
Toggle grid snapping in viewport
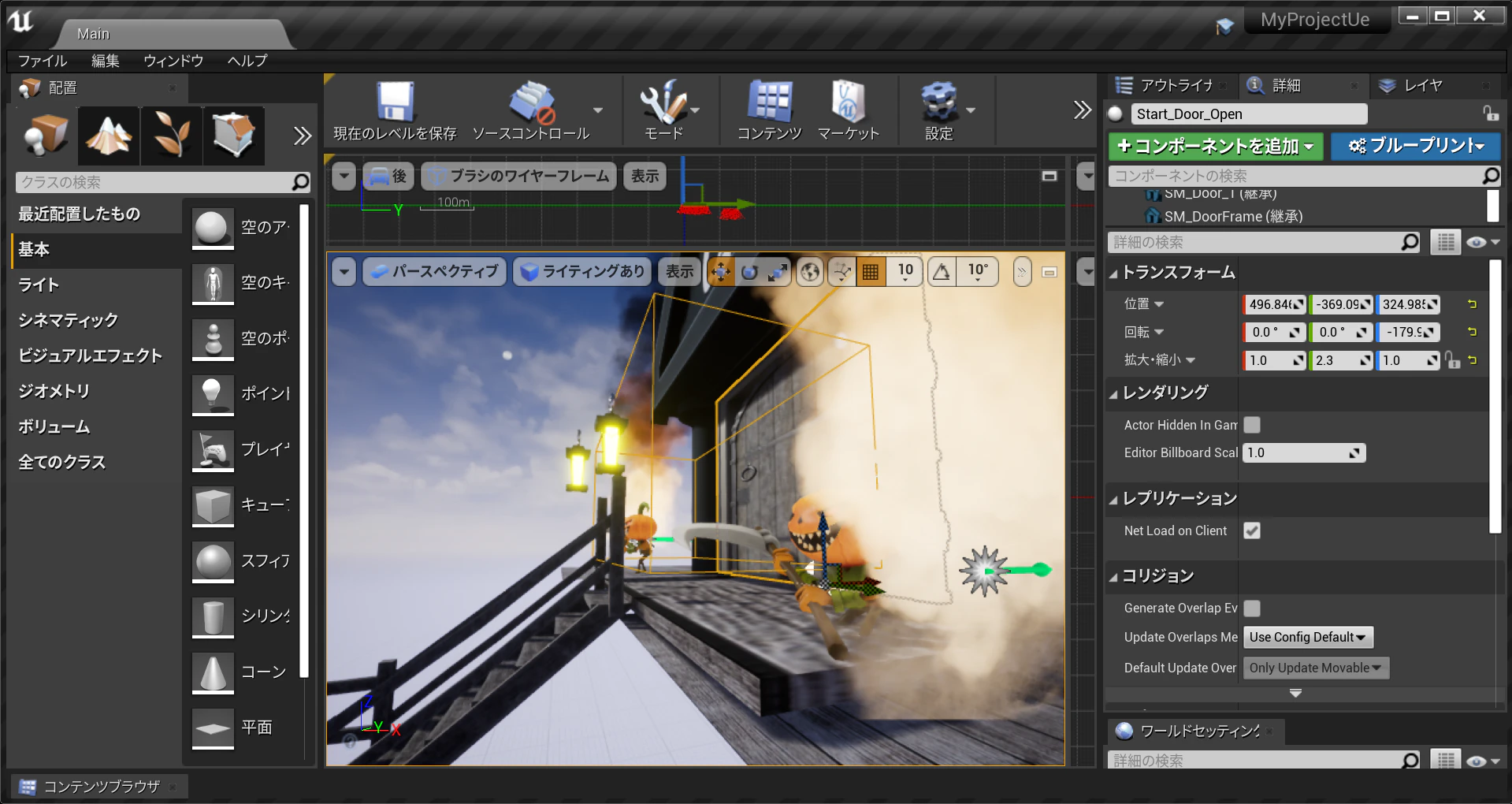(x=871, y=272)
